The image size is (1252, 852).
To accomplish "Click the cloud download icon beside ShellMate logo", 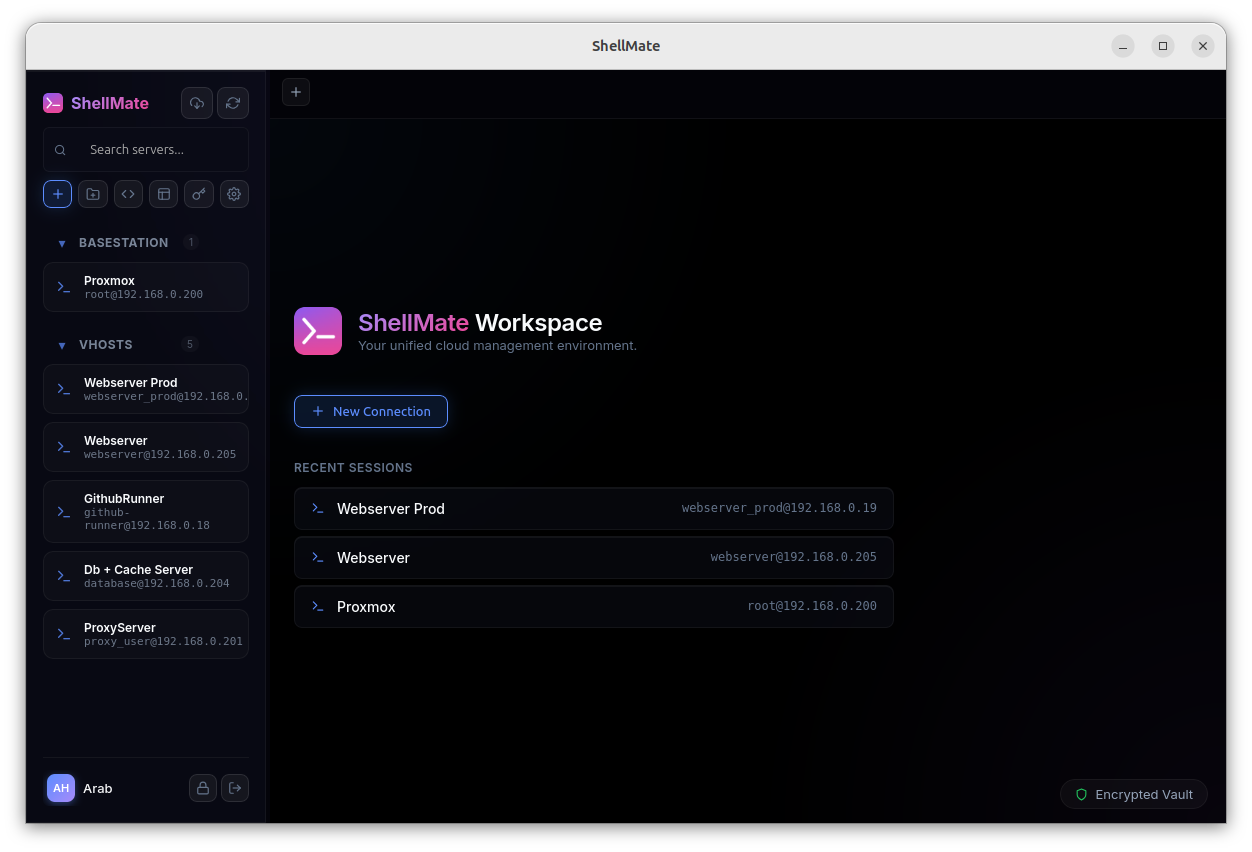I will [x=197, y=103].
